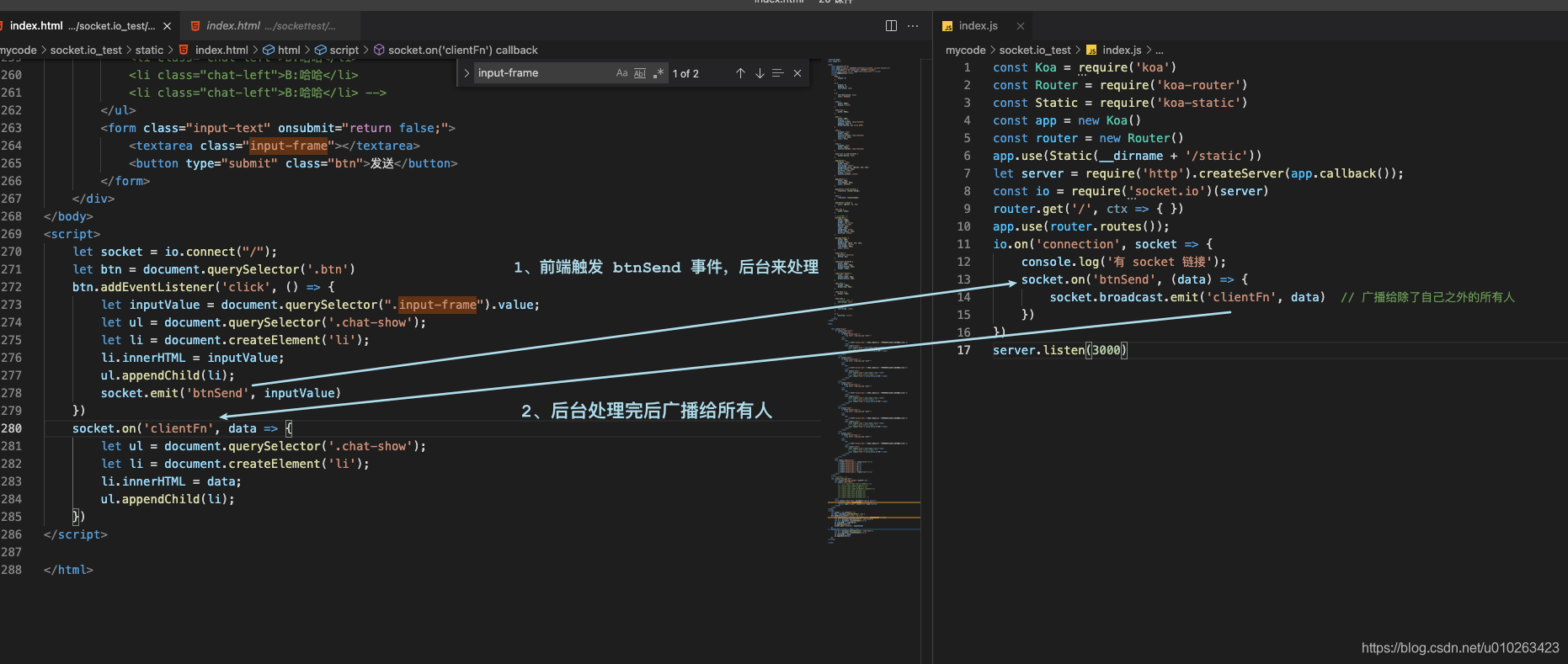The width and height of the screenshot is (1568, 664).
Task: Click btn.addEventListener line 272
Action: click(203, 287)
